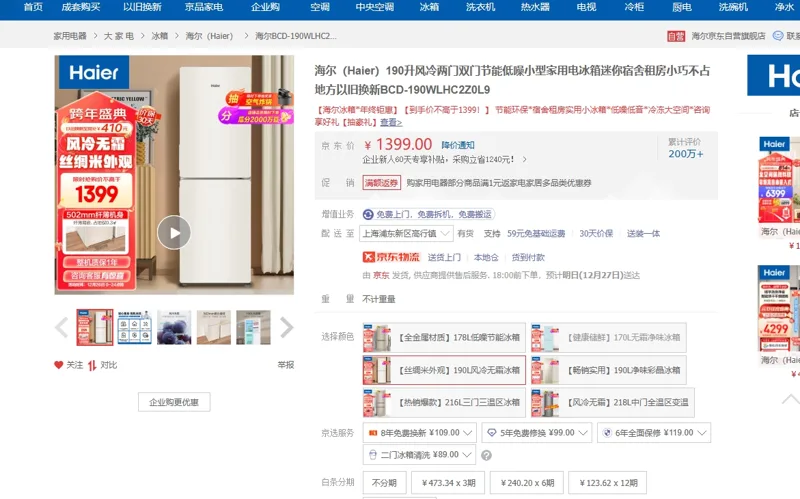Select fourth product thumbnail
The image size is (800, 499).
pyautogui.click(x=214, y=327)
